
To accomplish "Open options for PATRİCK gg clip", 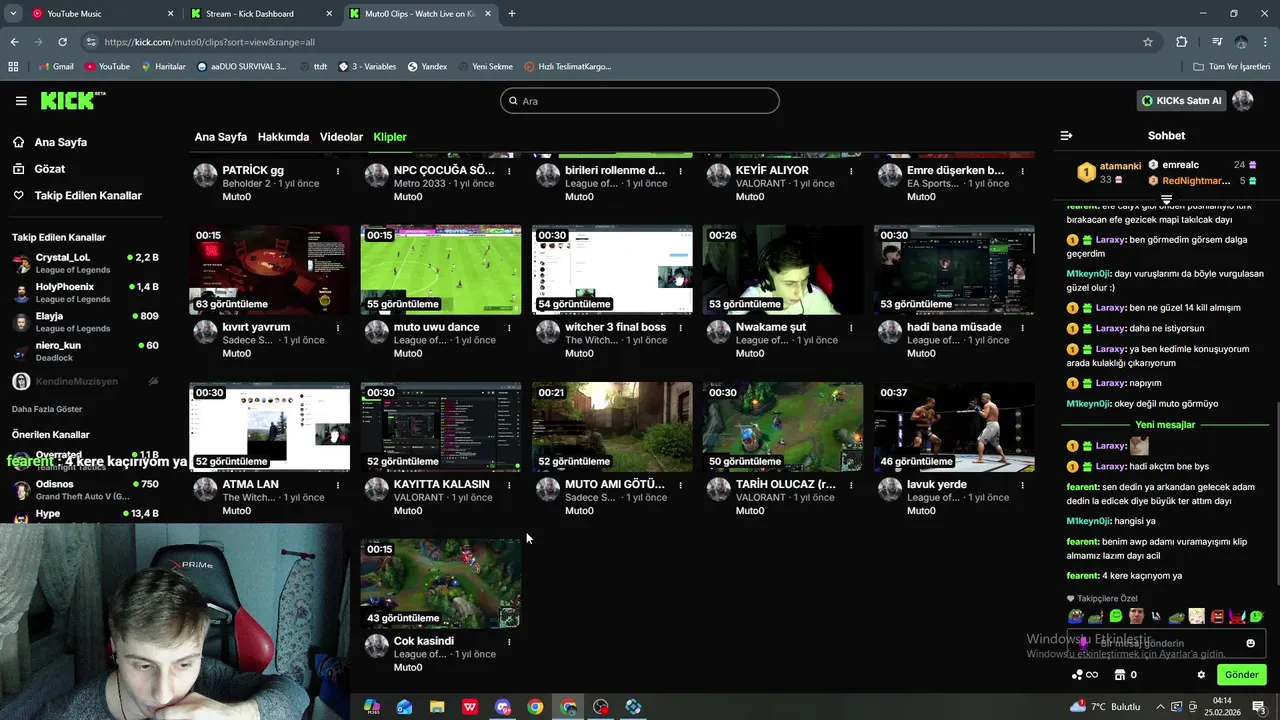I will click(x=338, y=171).
